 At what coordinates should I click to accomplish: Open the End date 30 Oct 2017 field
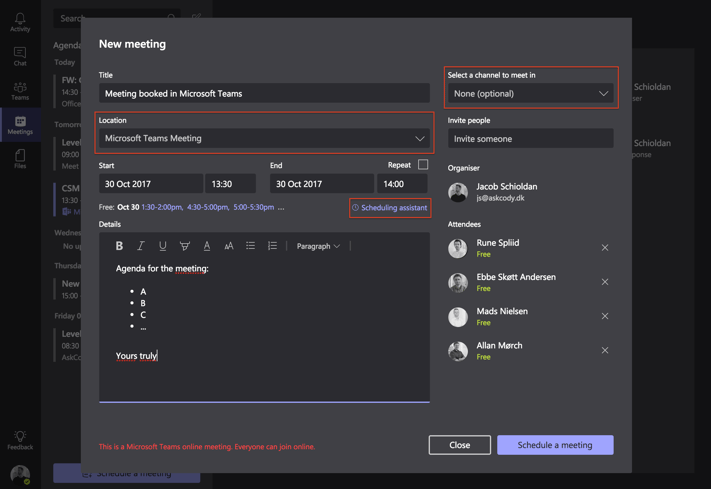coord(321,184)
